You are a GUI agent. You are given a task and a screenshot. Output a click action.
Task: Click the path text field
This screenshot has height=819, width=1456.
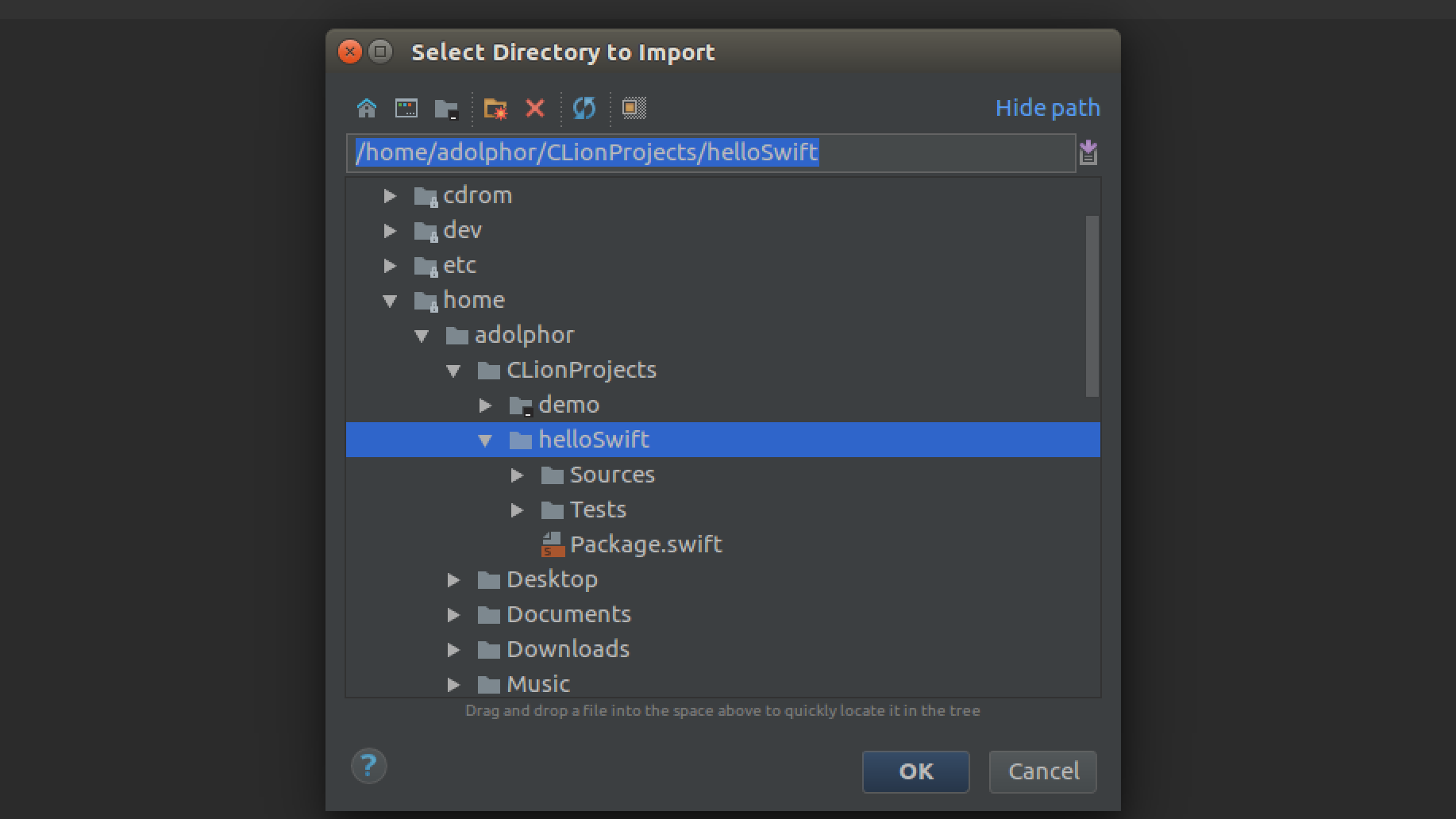[x=711, y=153]
